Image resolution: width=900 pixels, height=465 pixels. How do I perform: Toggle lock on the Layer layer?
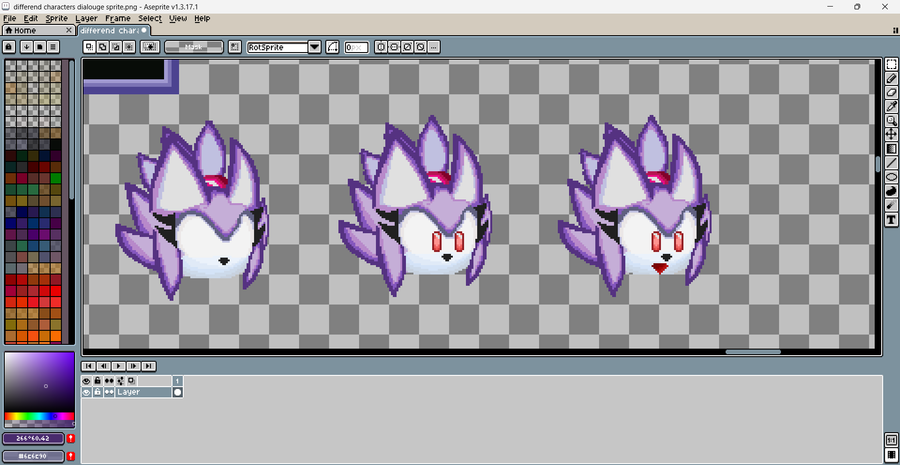tap(98, 392)
